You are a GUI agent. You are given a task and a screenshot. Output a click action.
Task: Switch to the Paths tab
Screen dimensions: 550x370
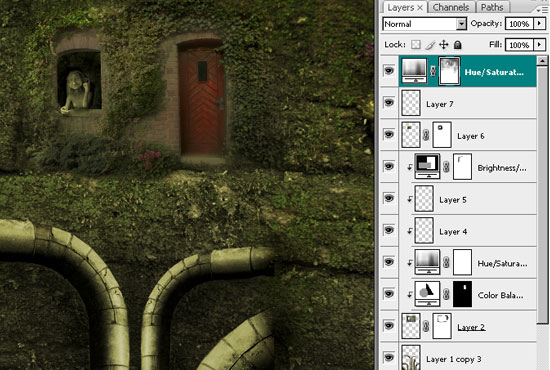click(492, 7)
